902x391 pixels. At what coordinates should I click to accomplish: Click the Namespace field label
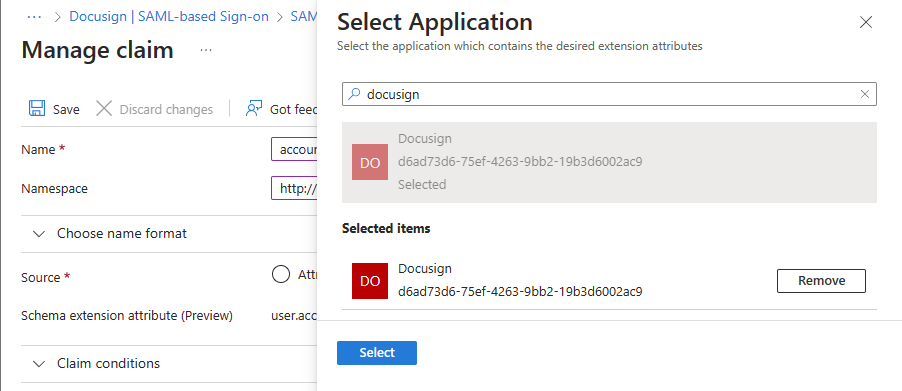tap(55, 189)
